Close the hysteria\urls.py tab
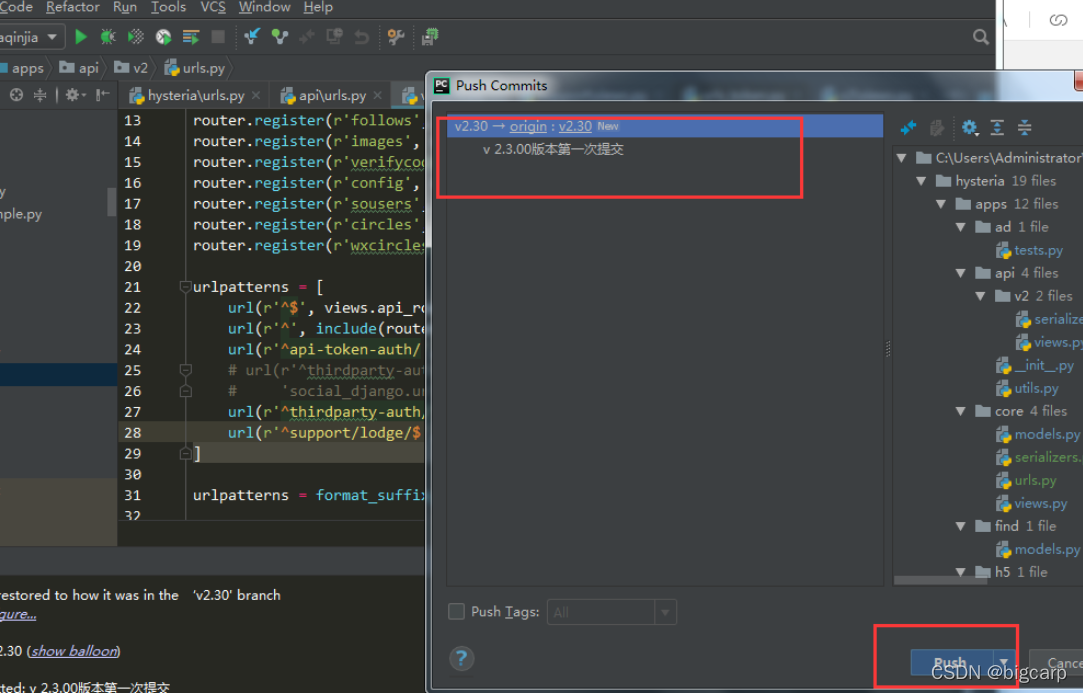 tap(256, 95)
